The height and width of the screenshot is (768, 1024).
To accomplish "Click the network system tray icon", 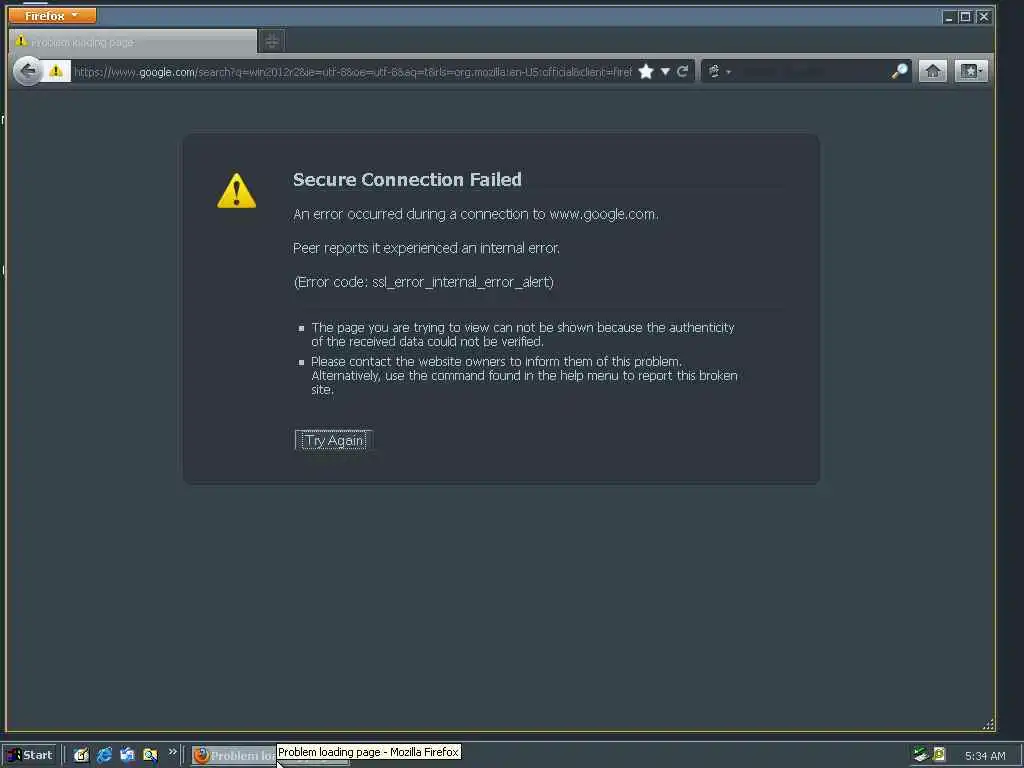I will click(920, 755).
